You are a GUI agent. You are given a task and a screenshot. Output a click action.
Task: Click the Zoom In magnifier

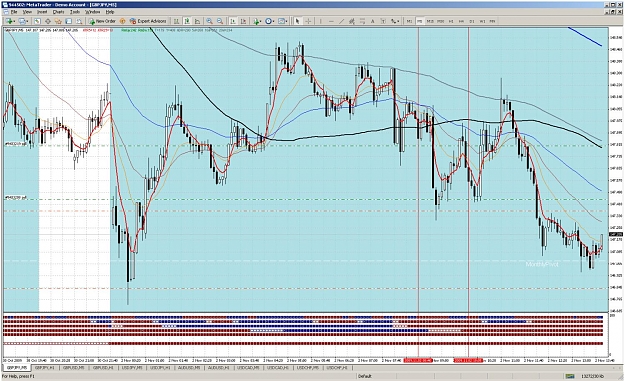[209, 21]
